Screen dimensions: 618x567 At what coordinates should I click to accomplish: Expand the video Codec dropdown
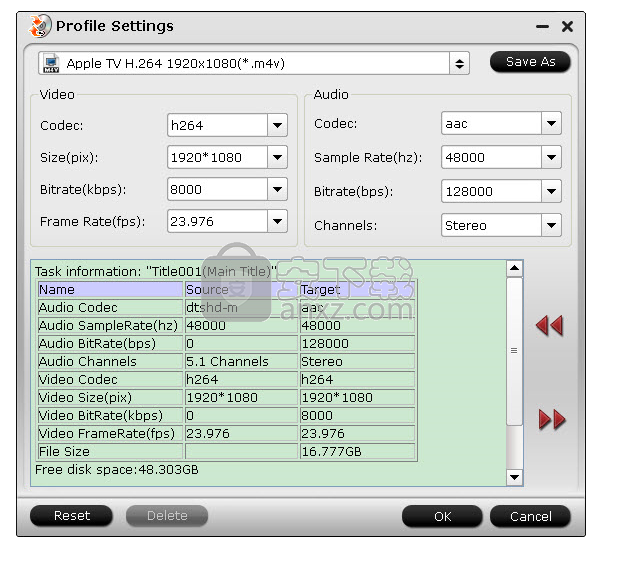pos(277,125)
